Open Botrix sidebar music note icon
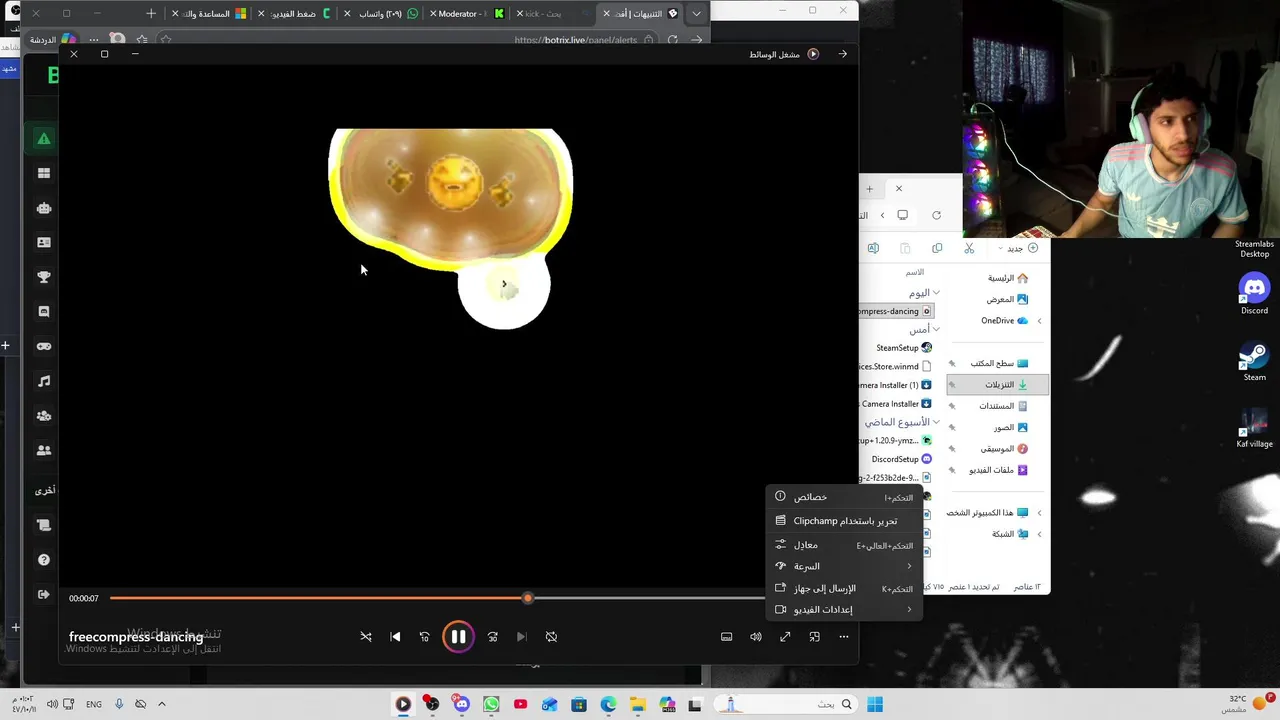The image size is (1280, 720). coord(44,381)
